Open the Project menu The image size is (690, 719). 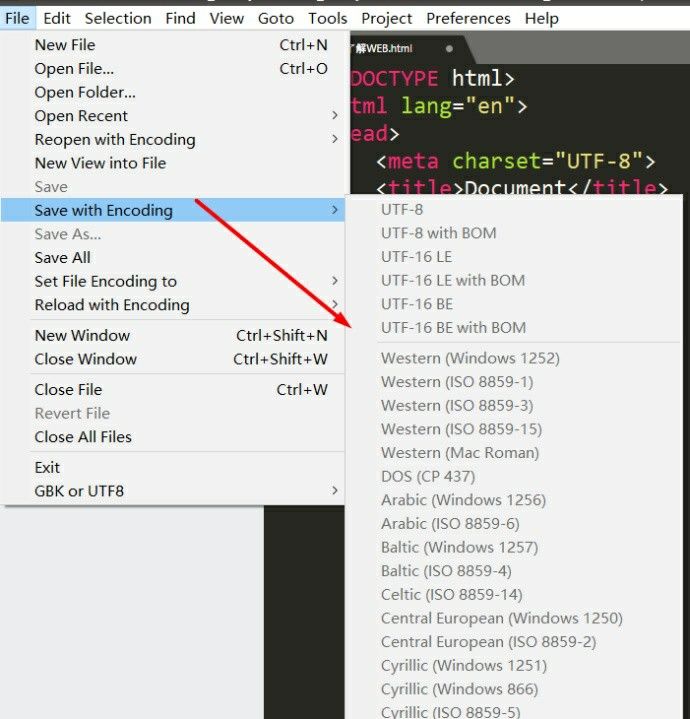click(x=386, y=18)
